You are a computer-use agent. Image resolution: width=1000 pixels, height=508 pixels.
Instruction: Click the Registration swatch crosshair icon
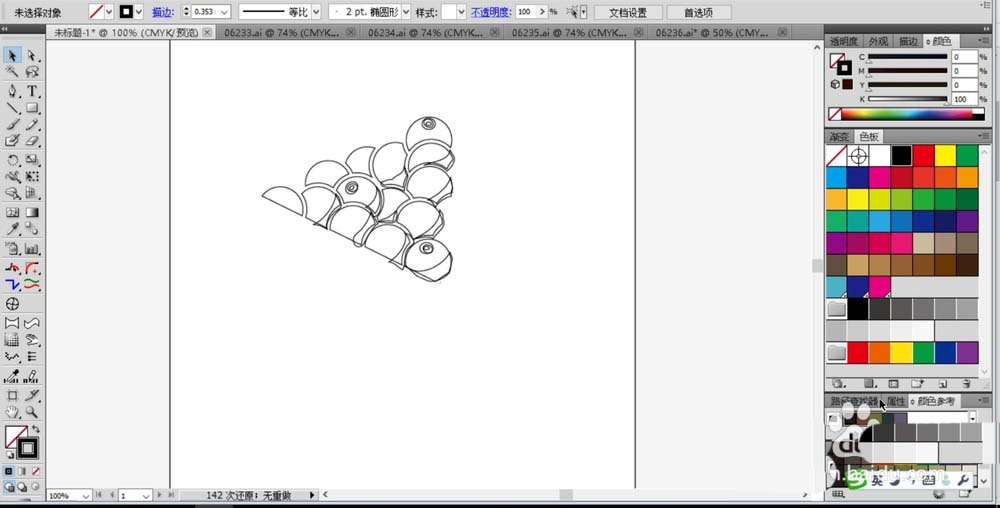point(858,156)
